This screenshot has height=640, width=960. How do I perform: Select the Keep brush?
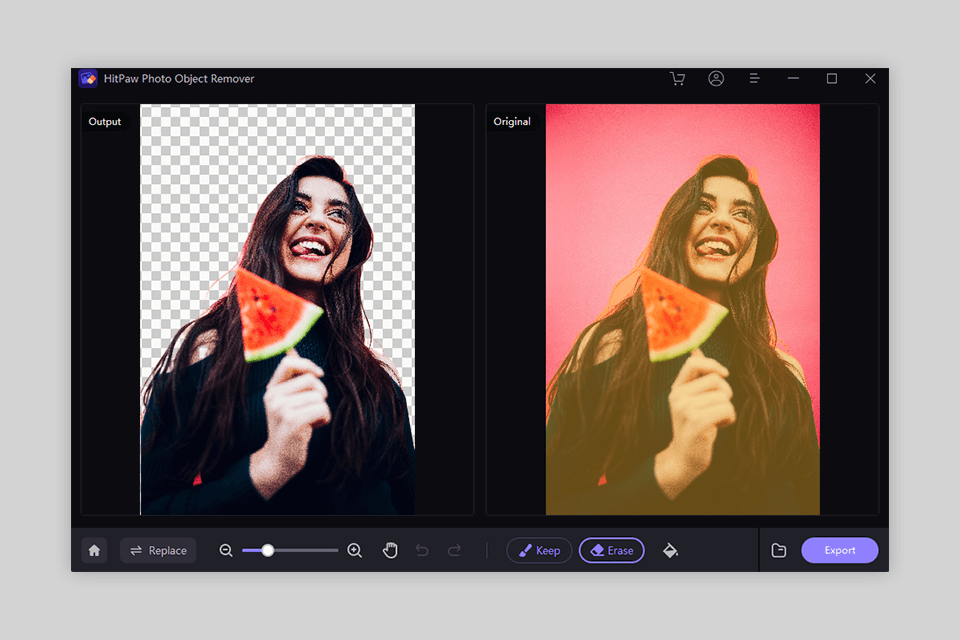(x=539, y=551)
